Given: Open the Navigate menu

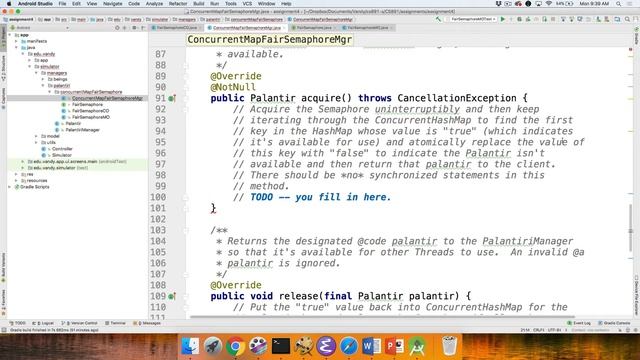Looking at the screenshot, I should 113,4.
